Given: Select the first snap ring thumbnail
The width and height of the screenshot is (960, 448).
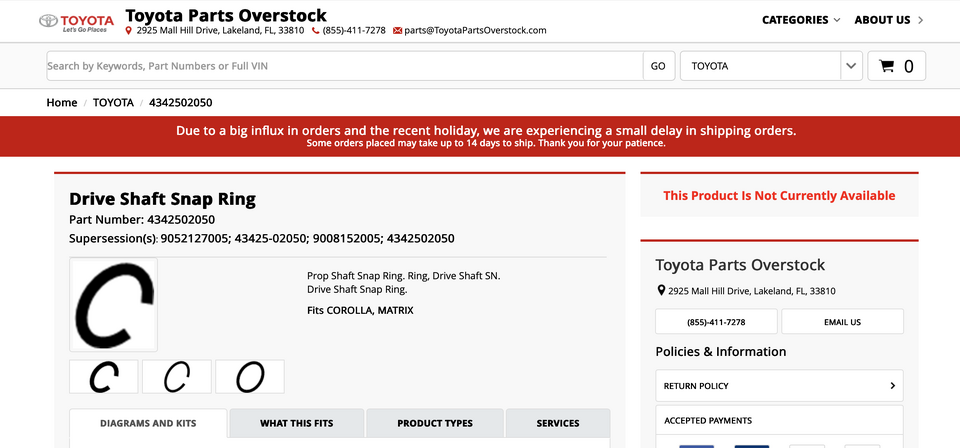Looking at the screenshot, I should click(x=103, y=376).
